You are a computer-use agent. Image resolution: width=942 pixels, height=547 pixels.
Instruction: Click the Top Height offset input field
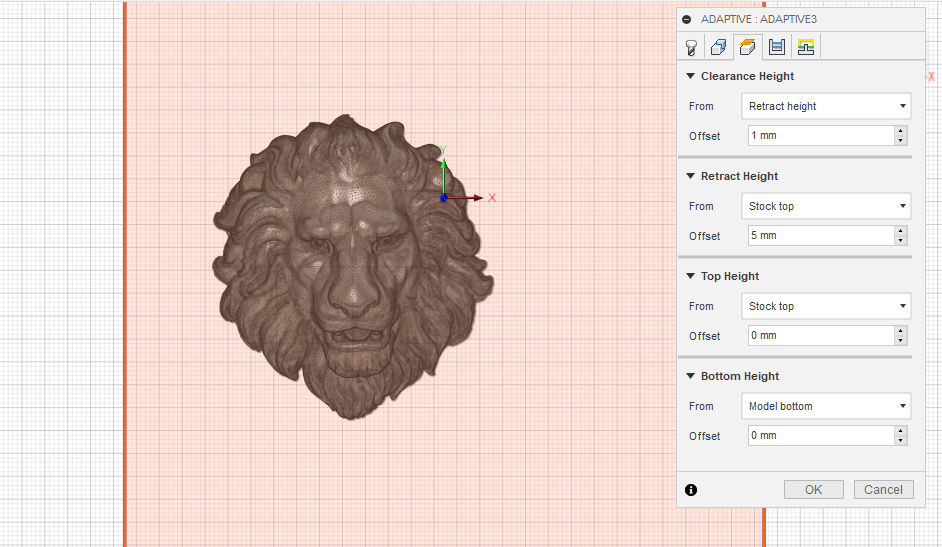pos(818,336)
